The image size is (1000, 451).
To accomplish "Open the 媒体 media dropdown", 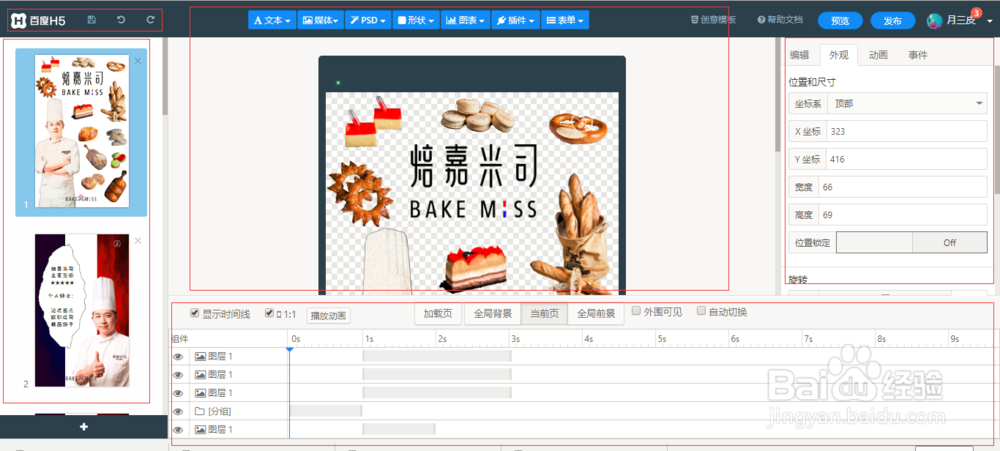I will point(321,20).
